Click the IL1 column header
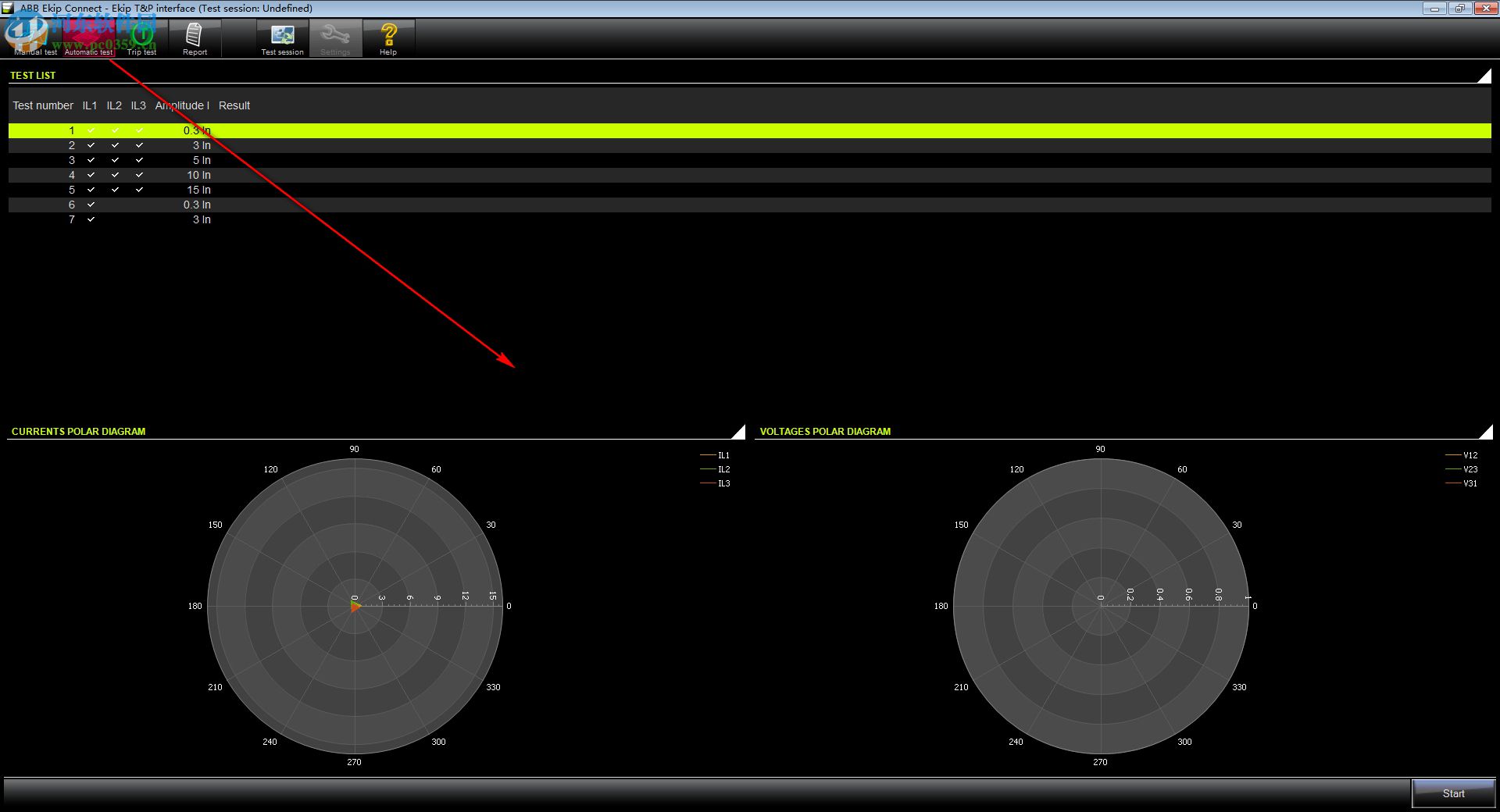 90,105
